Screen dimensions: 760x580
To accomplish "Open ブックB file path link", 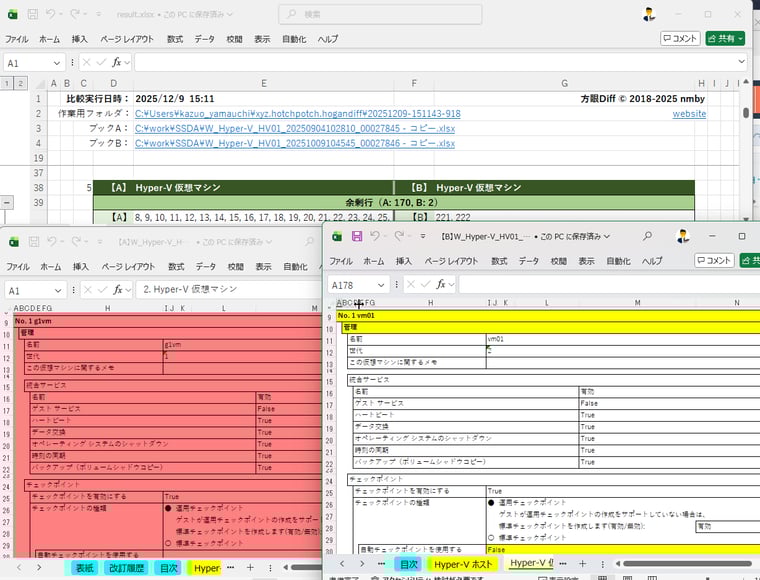I will (x=295, y=143).
